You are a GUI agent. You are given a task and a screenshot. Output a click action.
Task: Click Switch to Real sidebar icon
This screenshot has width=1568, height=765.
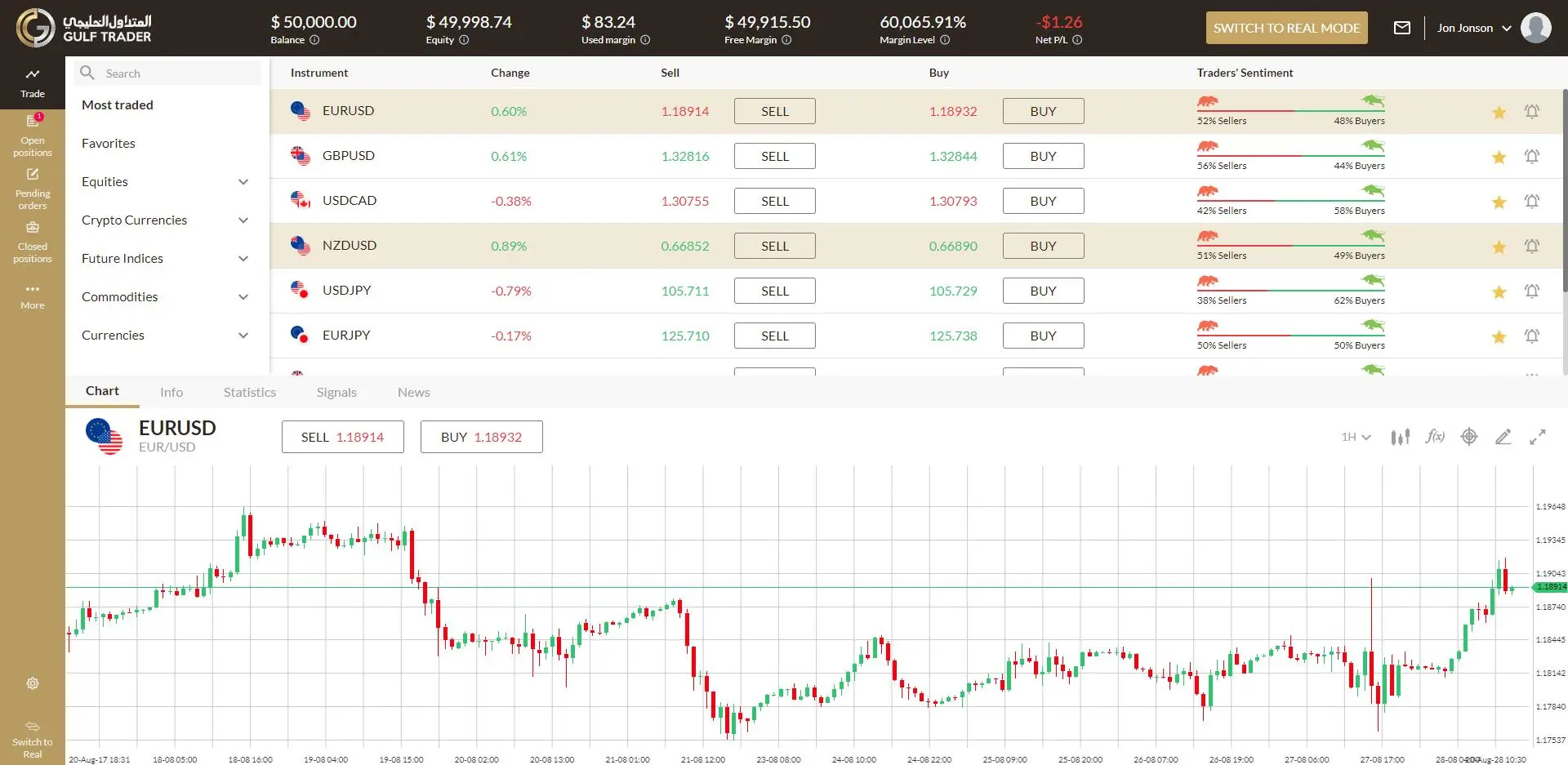click(33, 739)
